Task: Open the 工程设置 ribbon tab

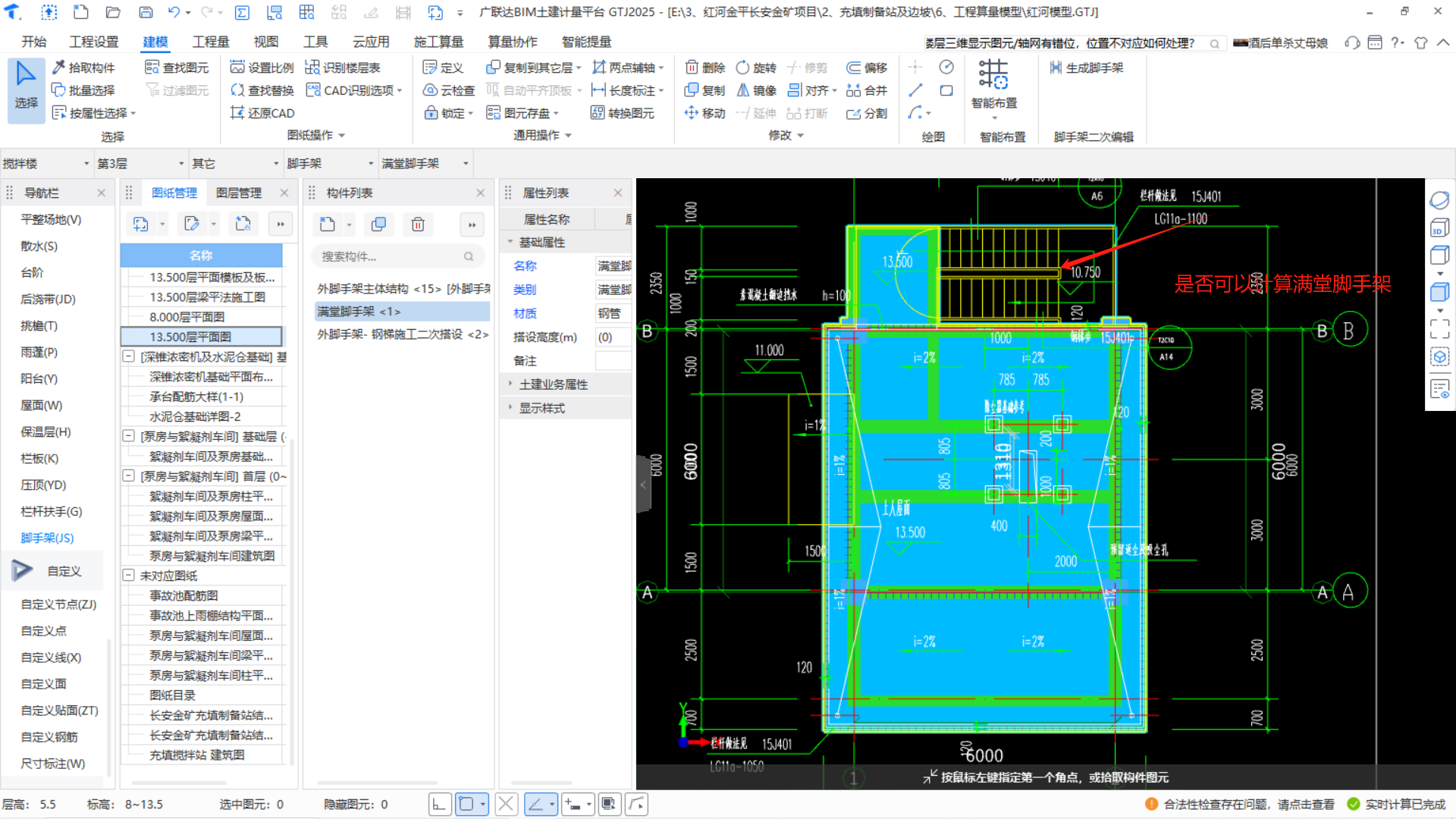Action: pos(93,42)
